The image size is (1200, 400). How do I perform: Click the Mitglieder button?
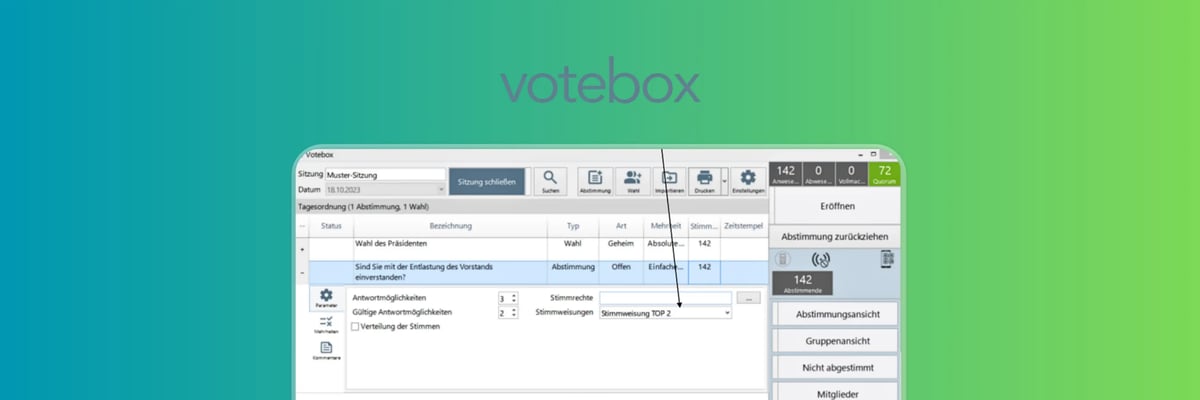(837, 392)
